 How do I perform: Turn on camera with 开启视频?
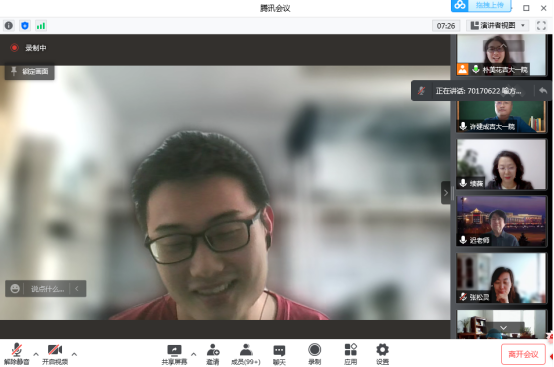coord(55,354)
